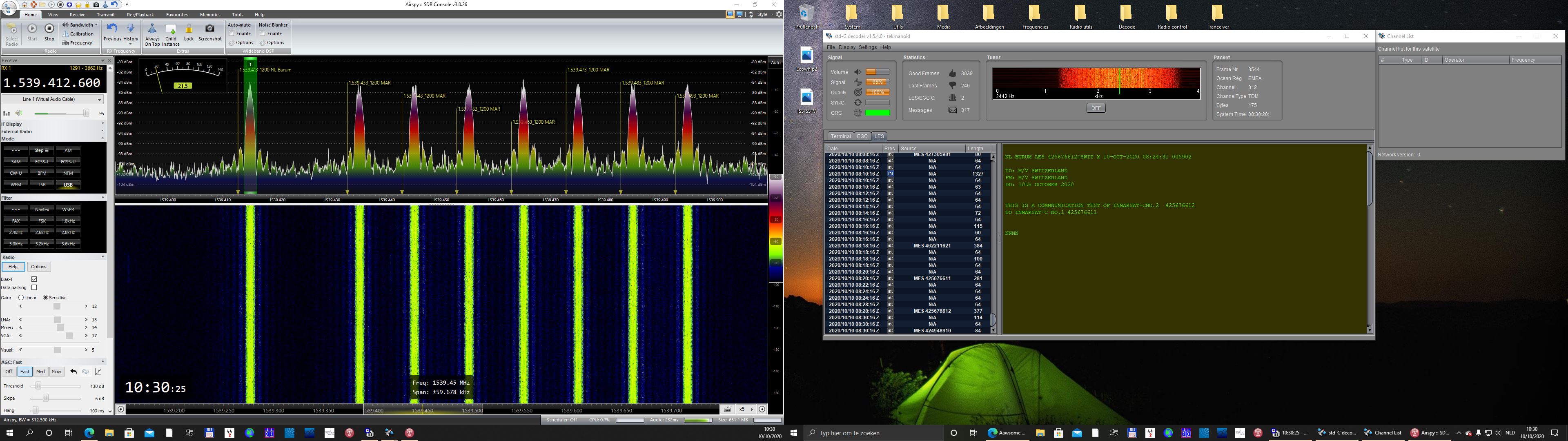Disable the Bias-T checkbox
Image resolution: width=1568 pixels, height=441 pixels.
tap(34, 279)
